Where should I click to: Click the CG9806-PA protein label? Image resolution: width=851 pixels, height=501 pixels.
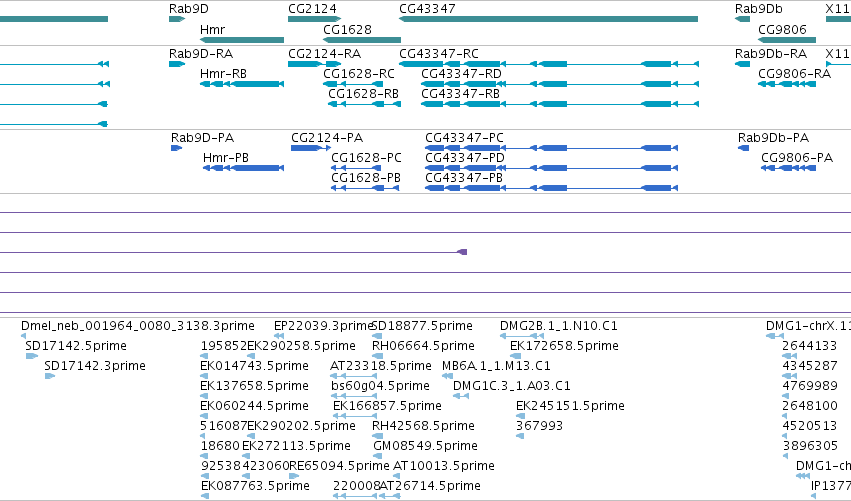tap(797, 158)
